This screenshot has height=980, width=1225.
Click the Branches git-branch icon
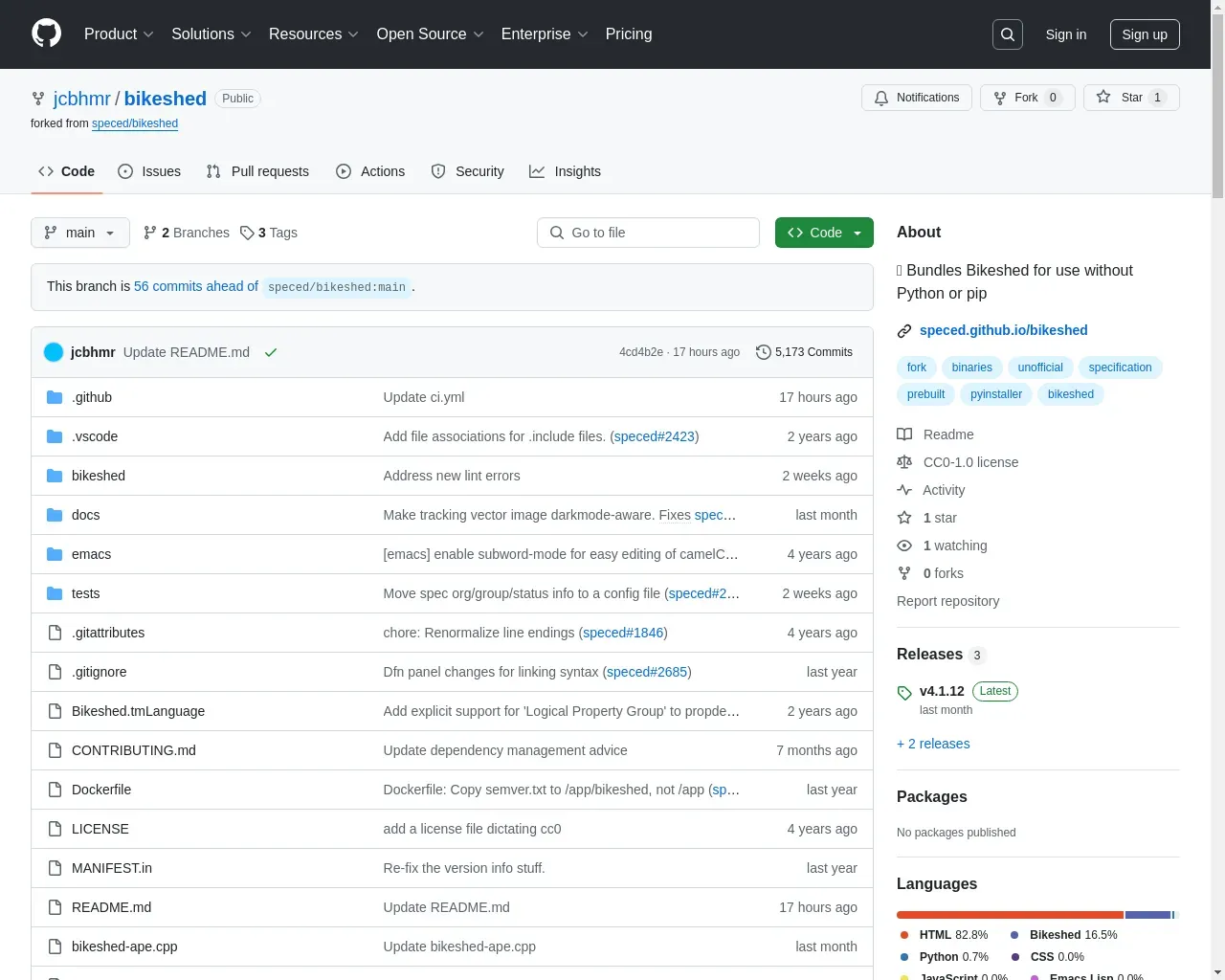150,233
